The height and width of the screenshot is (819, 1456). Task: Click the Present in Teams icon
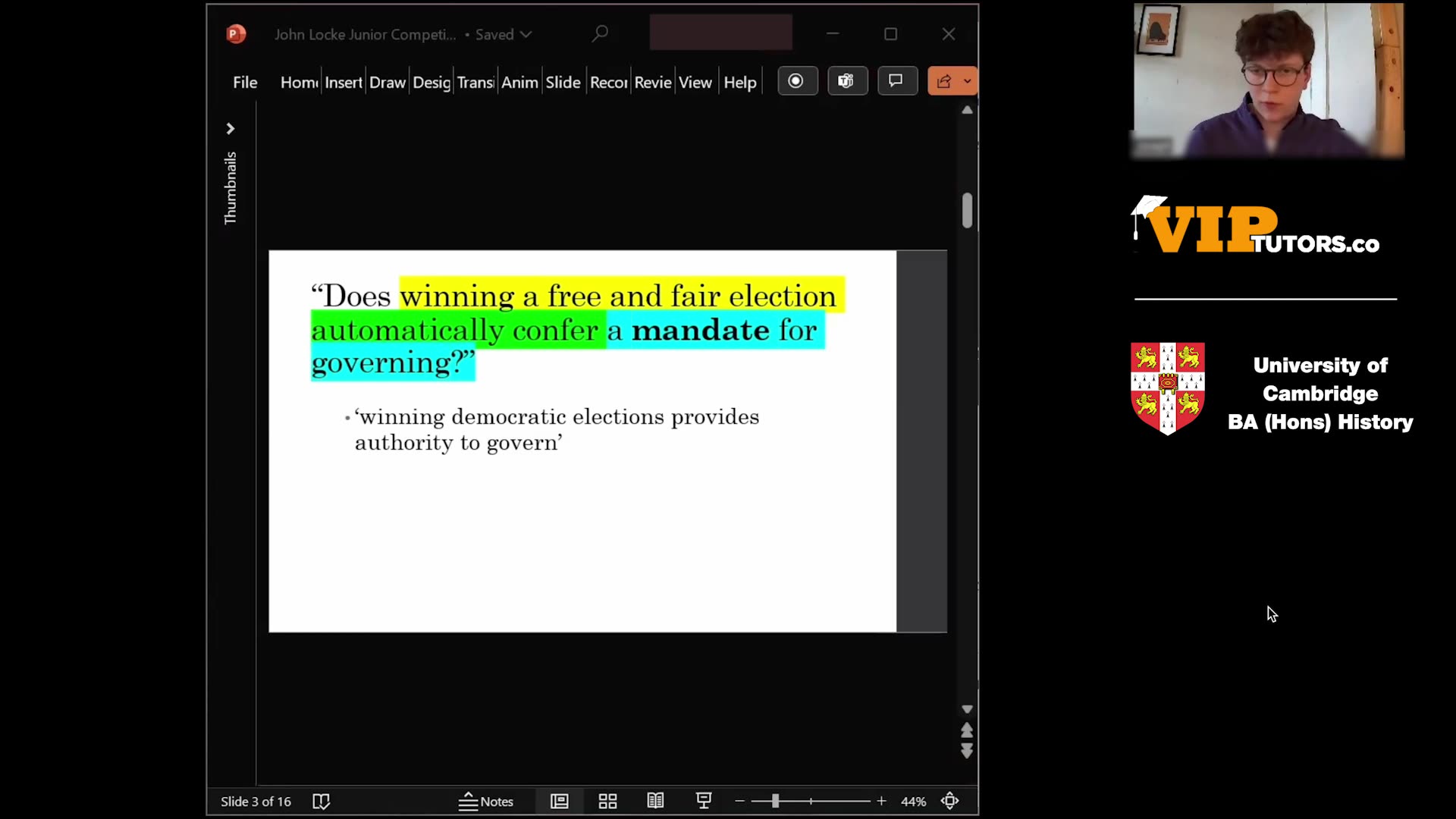(x=846, y=81)
